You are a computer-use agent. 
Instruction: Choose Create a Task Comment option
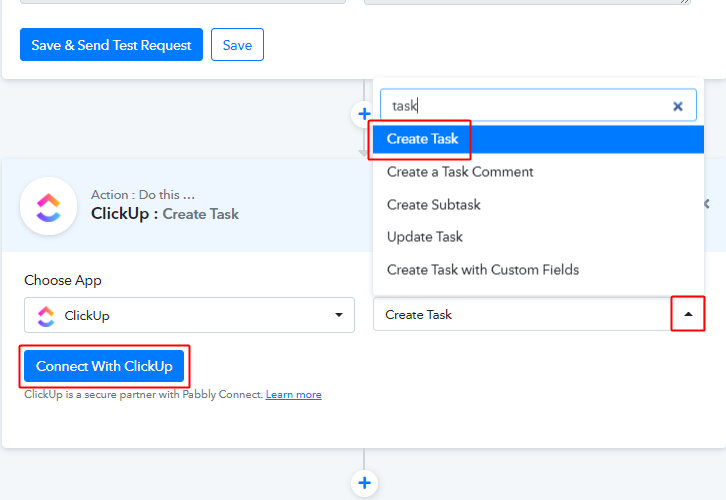[538, 172]
